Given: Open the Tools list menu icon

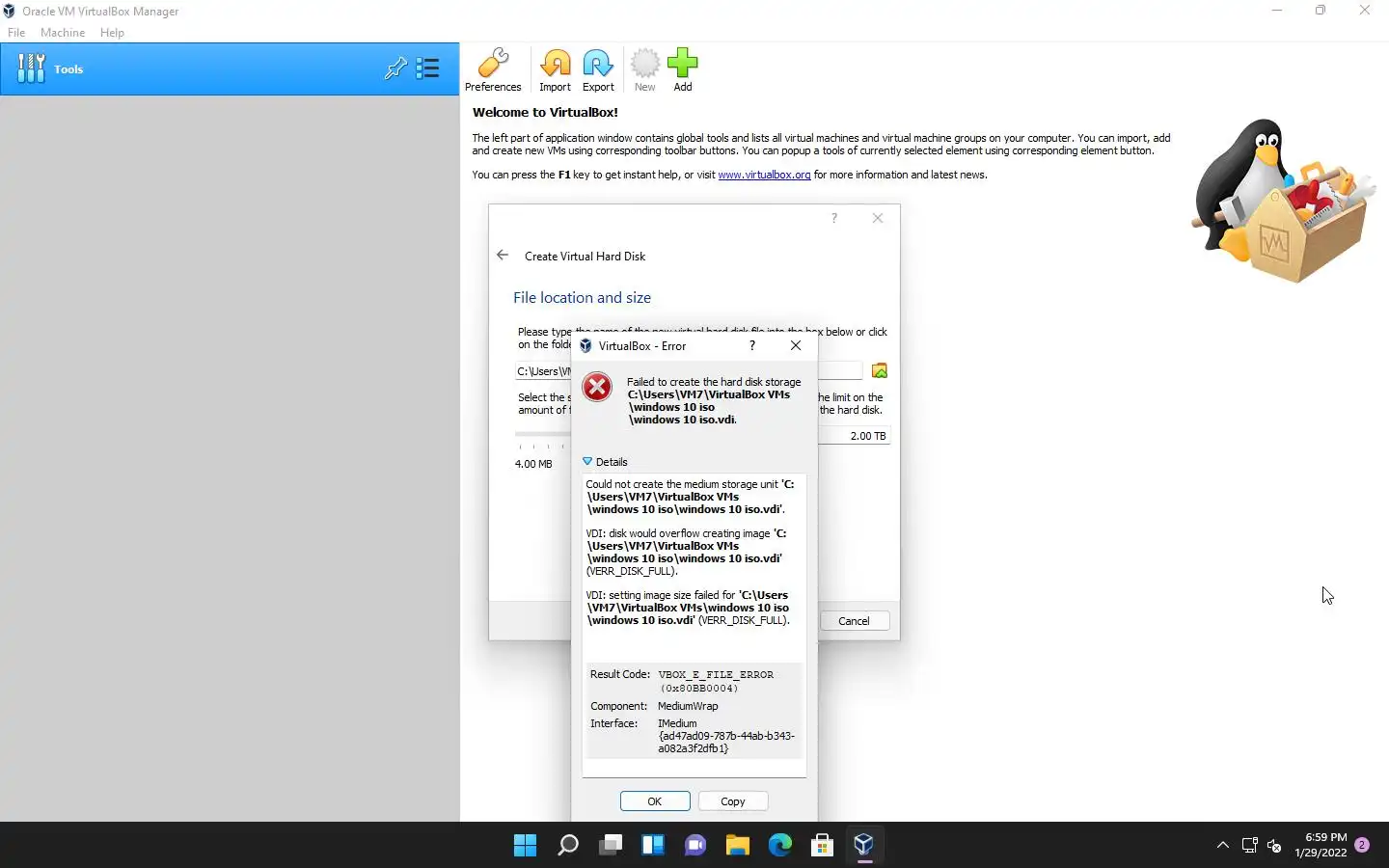Looking at the screenshot, I should [x=428, y=68].
